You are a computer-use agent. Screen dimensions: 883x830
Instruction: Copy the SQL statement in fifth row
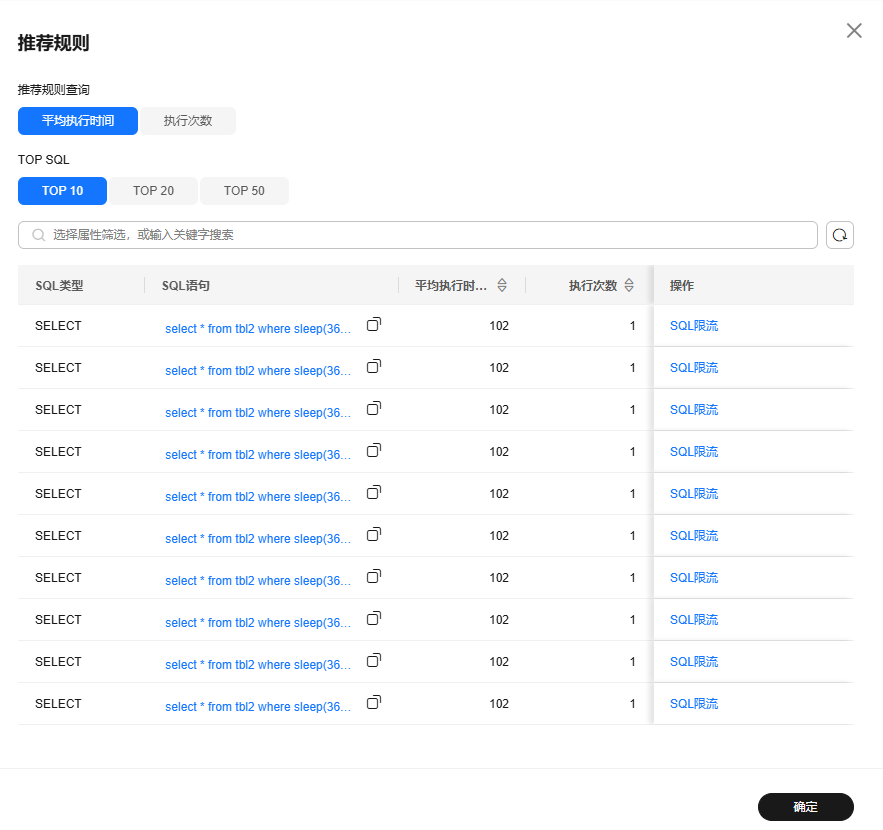pos(373,493)
